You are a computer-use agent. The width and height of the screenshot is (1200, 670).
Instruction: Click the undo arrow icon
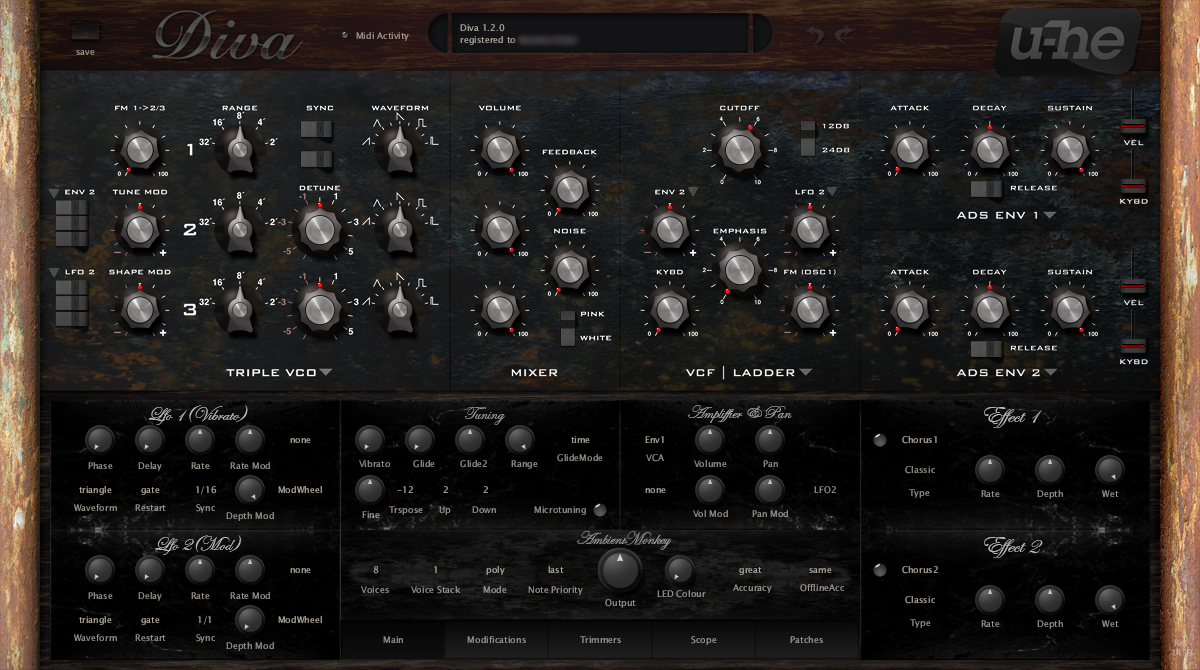pos(816,35)
